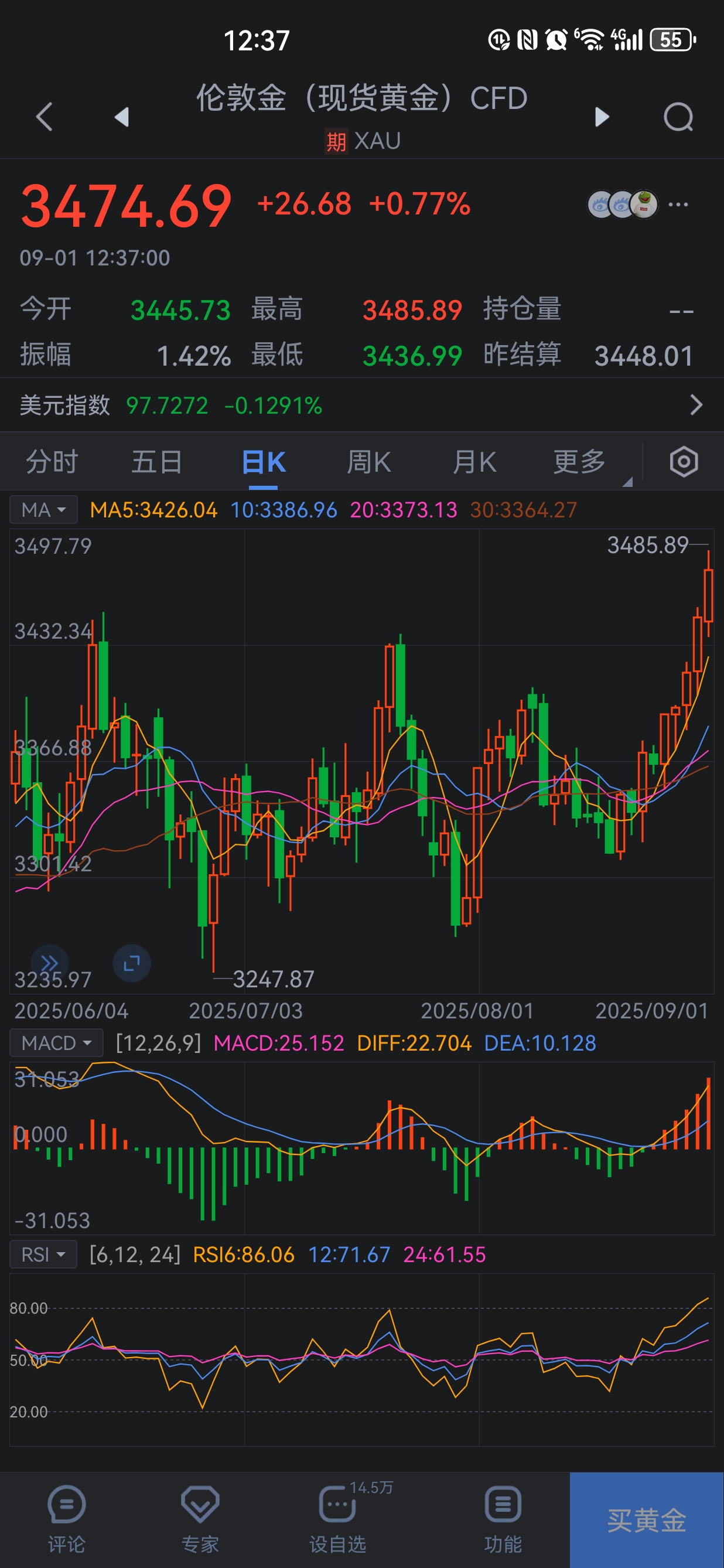
Task: Tap the three-dot more options icon
Action: click(678, 204)
